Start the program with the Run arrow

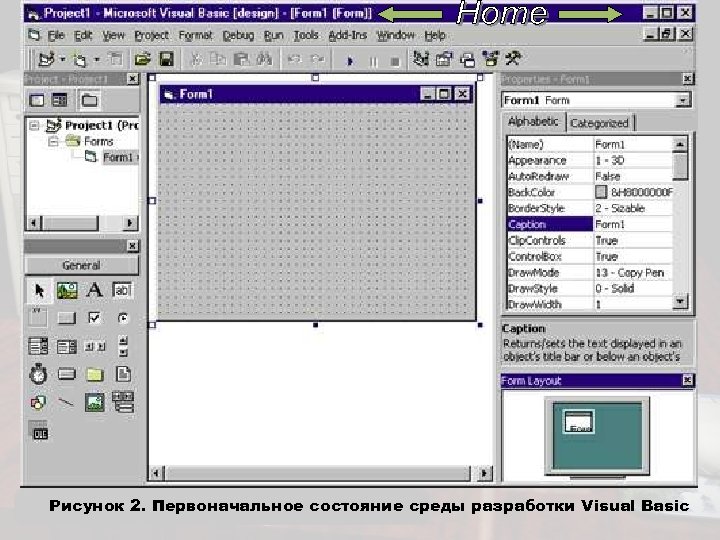(x=350, y=60)
